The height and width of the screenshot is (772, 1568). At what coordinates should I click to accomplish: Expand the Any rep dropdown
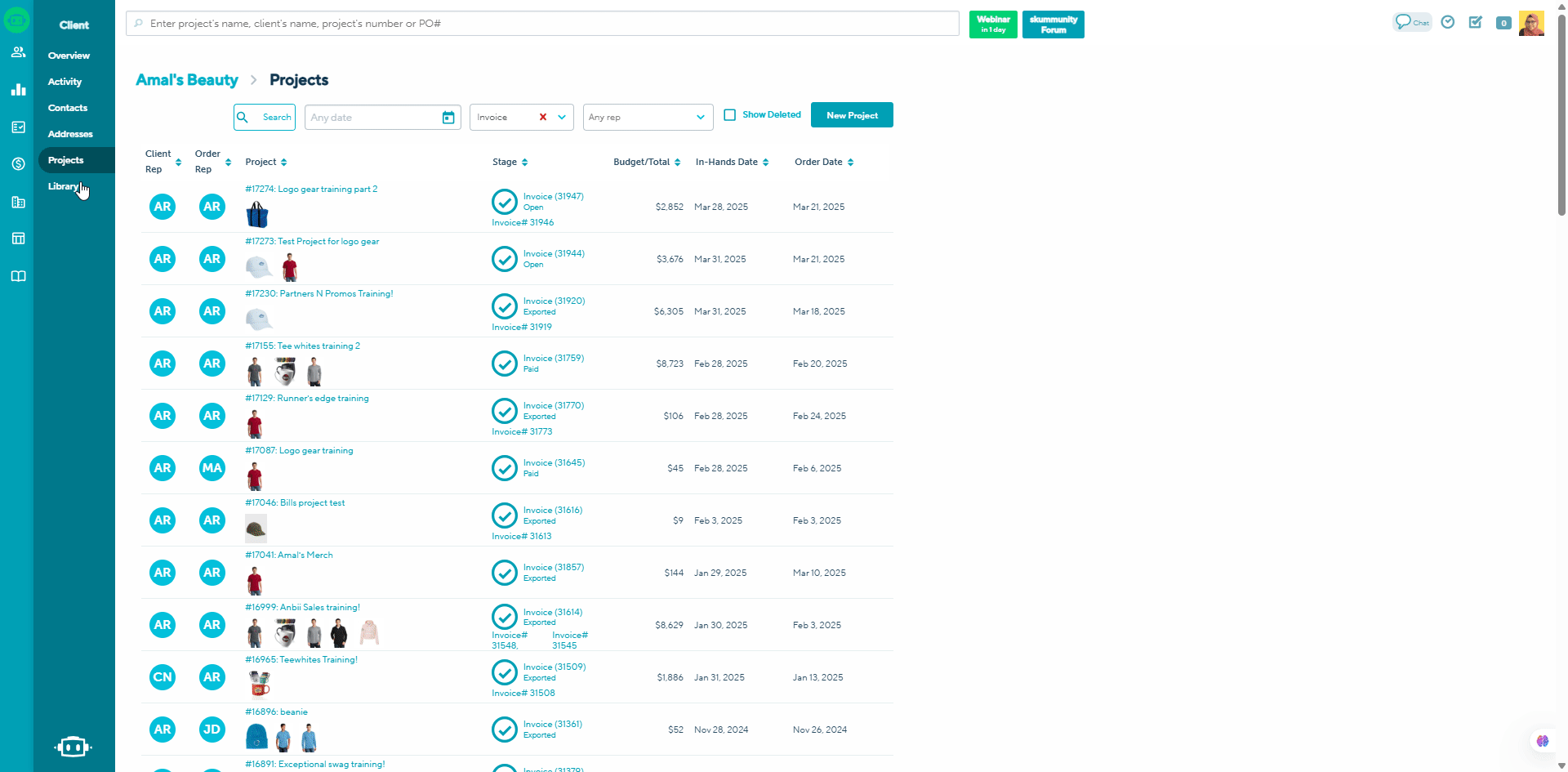point(700,118)
